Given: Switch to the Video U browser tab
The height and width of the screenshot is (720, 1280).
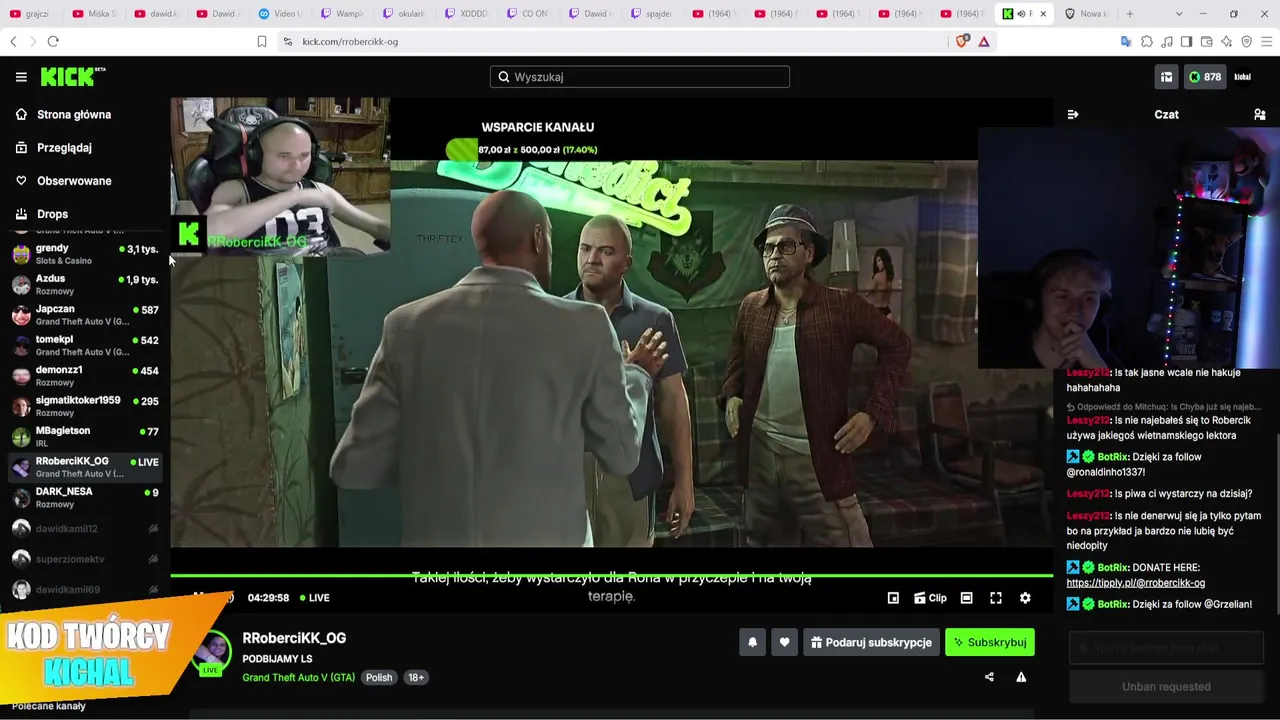Looking at the screenshot, I should click(x=280, y=14).
